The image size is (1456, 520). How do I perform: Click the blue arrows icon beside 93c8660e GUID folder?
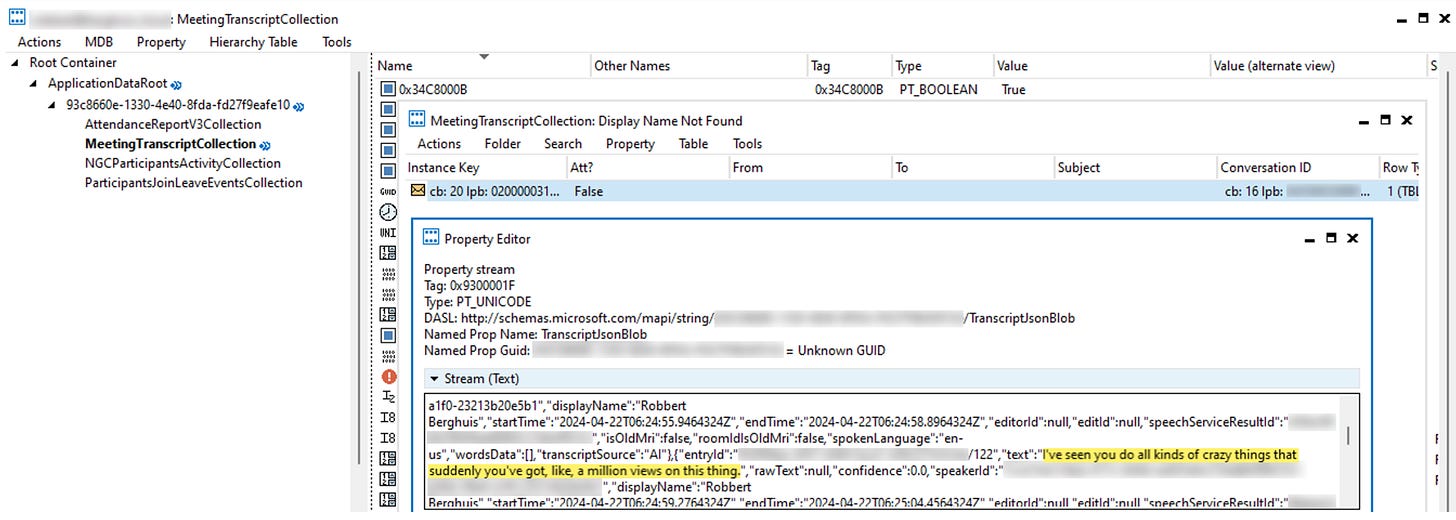pyautogui.click(x=299, y=105)
